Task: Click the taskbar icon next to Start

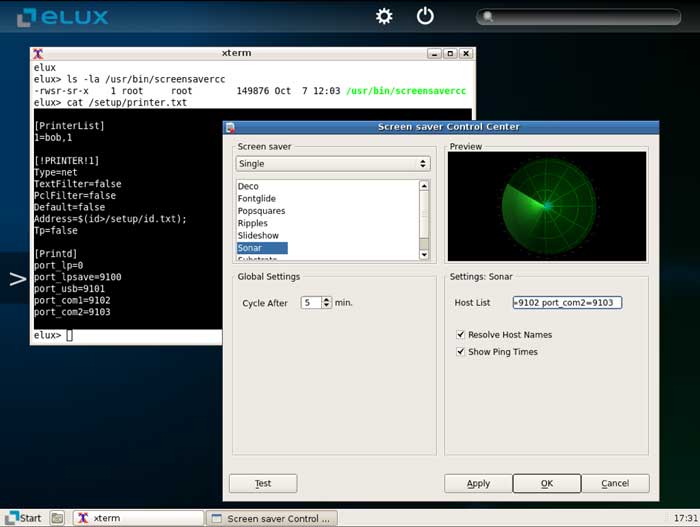Action: tap(58, 518)
